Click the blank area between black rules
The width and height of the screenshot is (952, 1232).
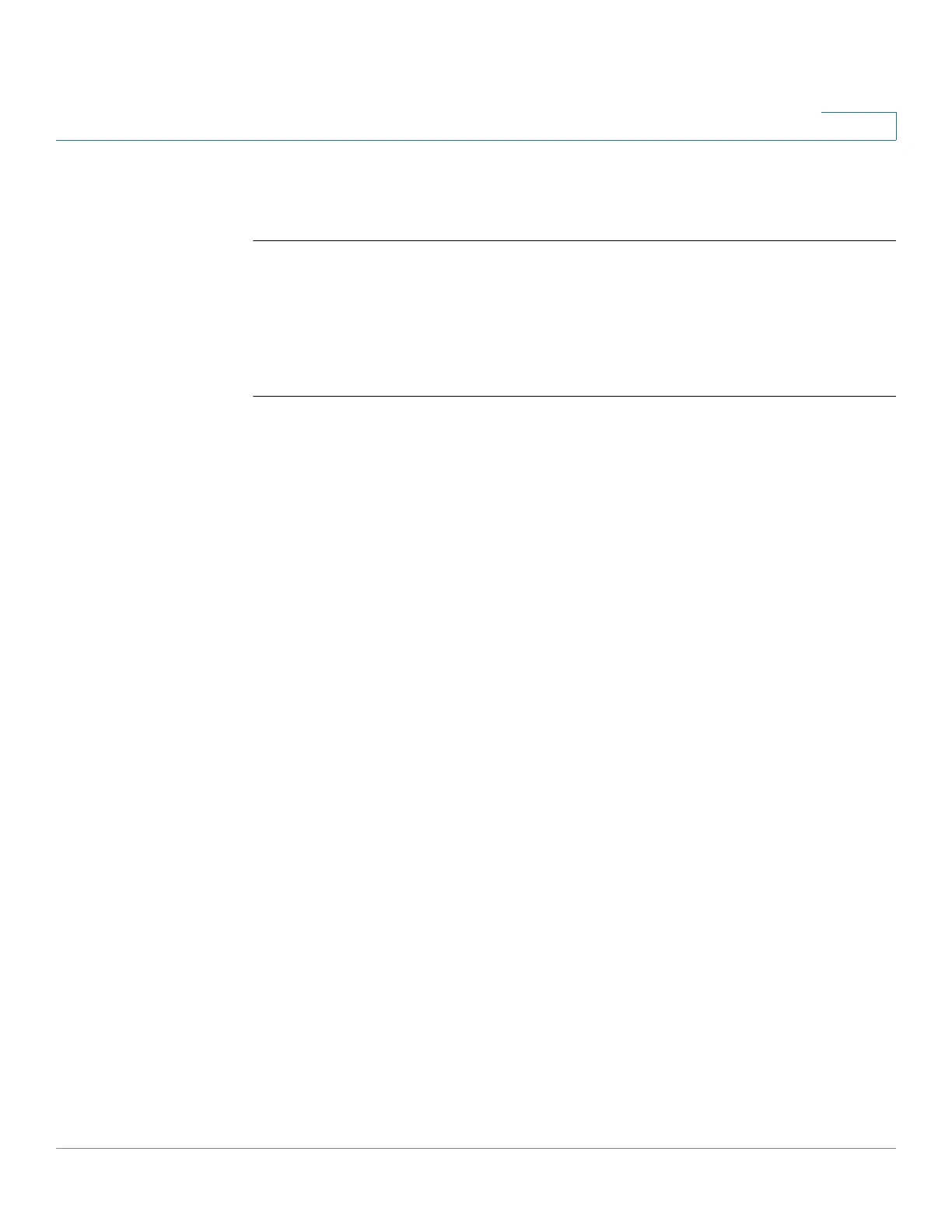pos(574,319)
